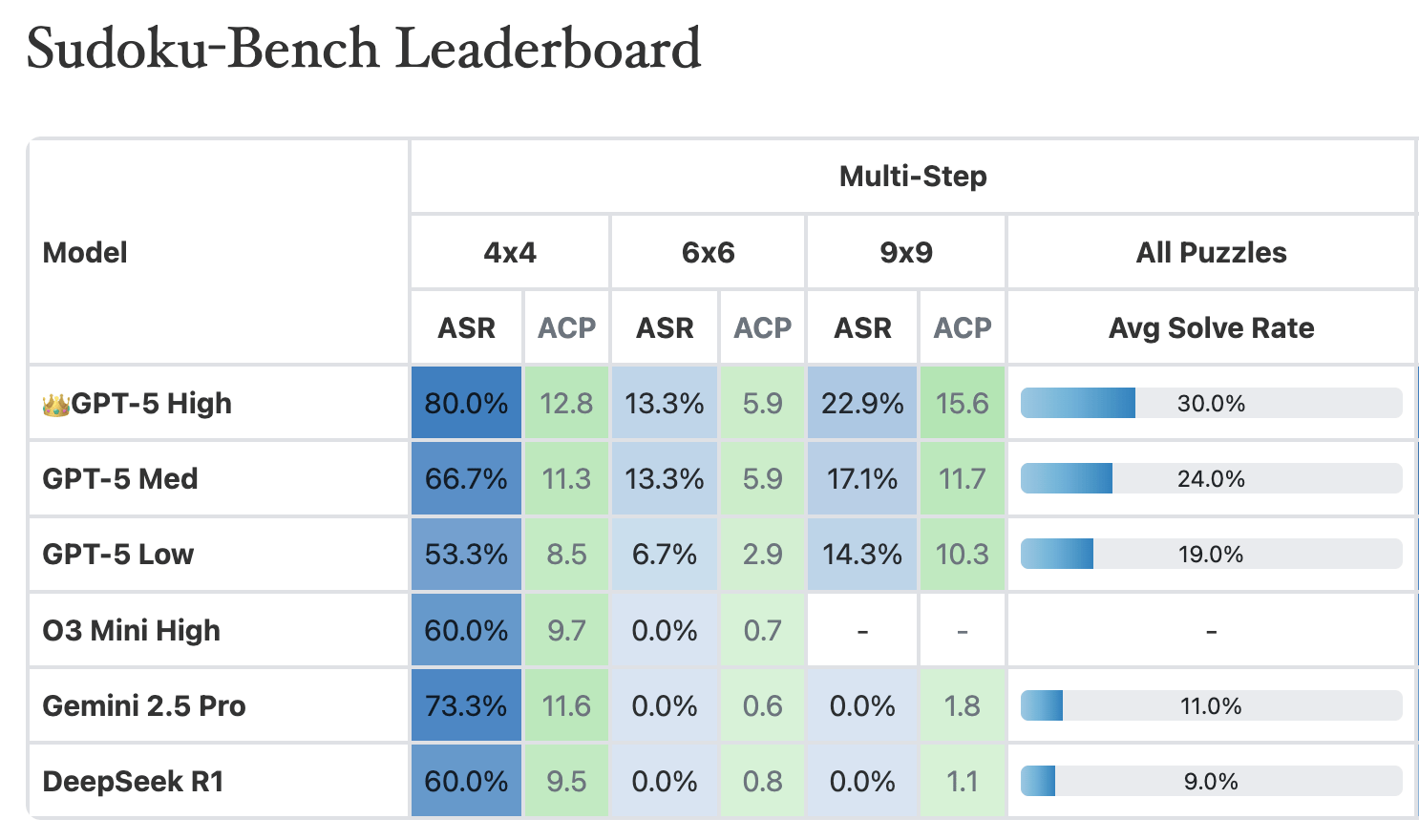The height and width of the screenshot is (840, 1419).
Task: Click the Gemini 2.5 Pro 11.0% progress bar
Action: tap(1211, 705)
